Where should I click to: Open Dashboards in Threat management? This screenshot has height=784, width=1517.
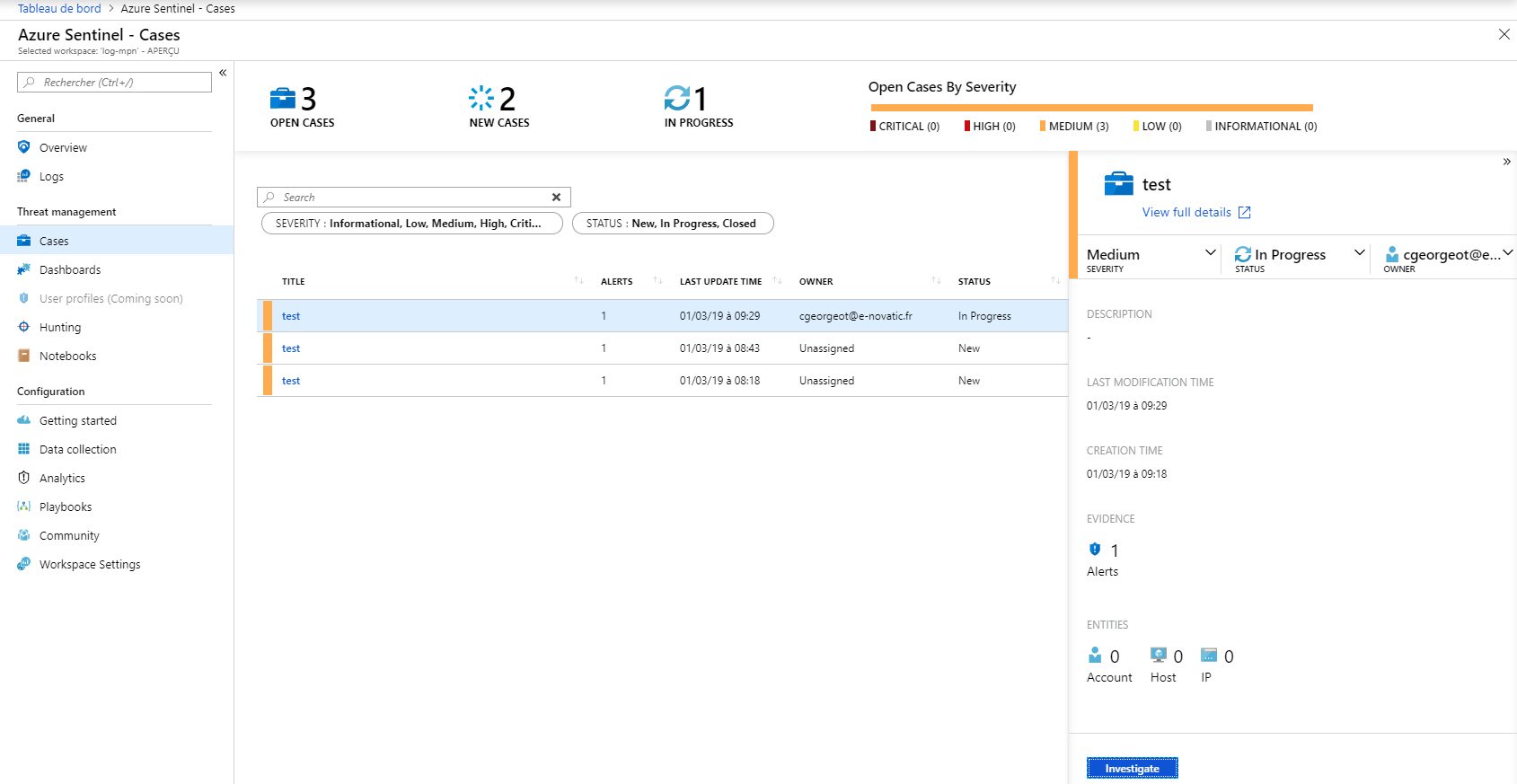tap(70, 269)
